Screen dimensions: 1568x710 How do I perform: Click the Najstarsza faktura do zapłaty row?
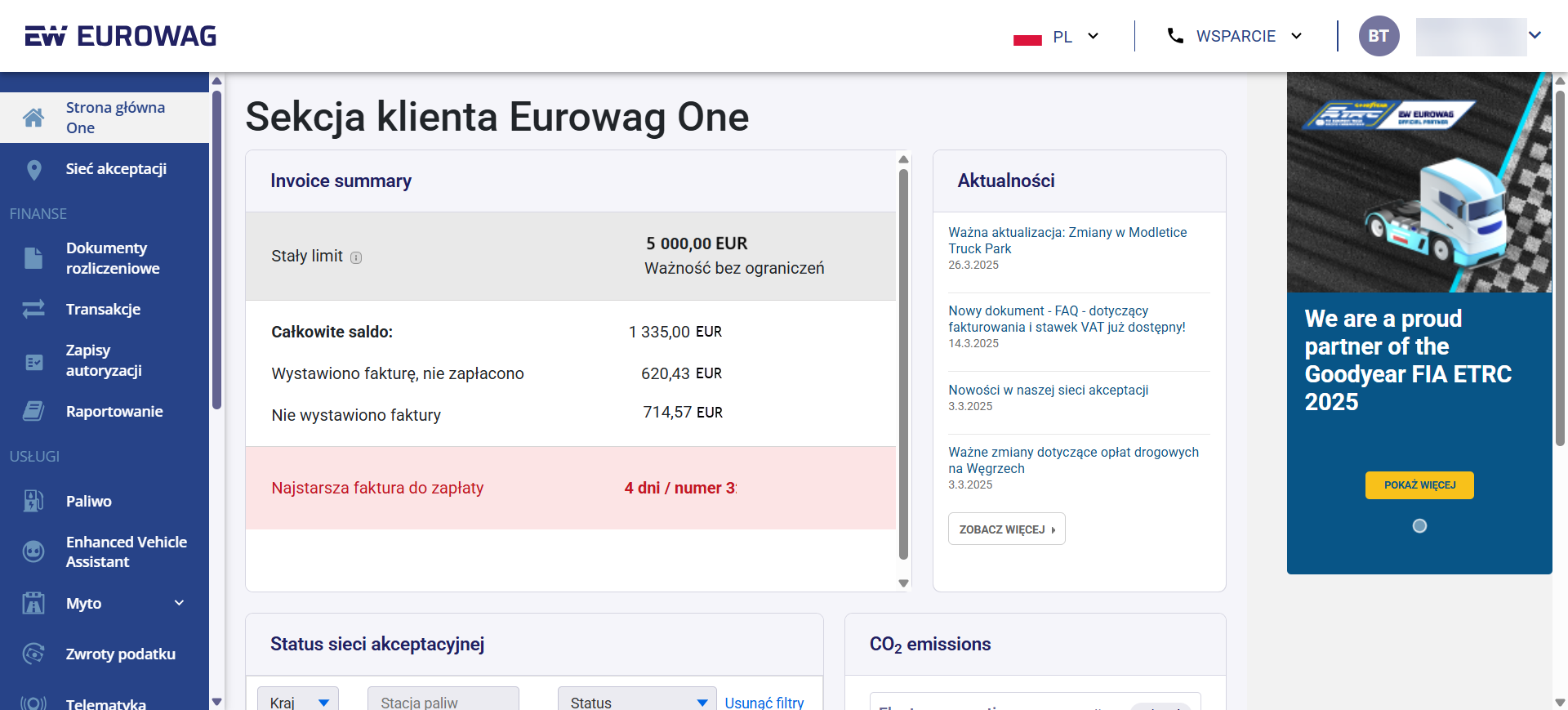pyautogui.click(x=571, y=488)
